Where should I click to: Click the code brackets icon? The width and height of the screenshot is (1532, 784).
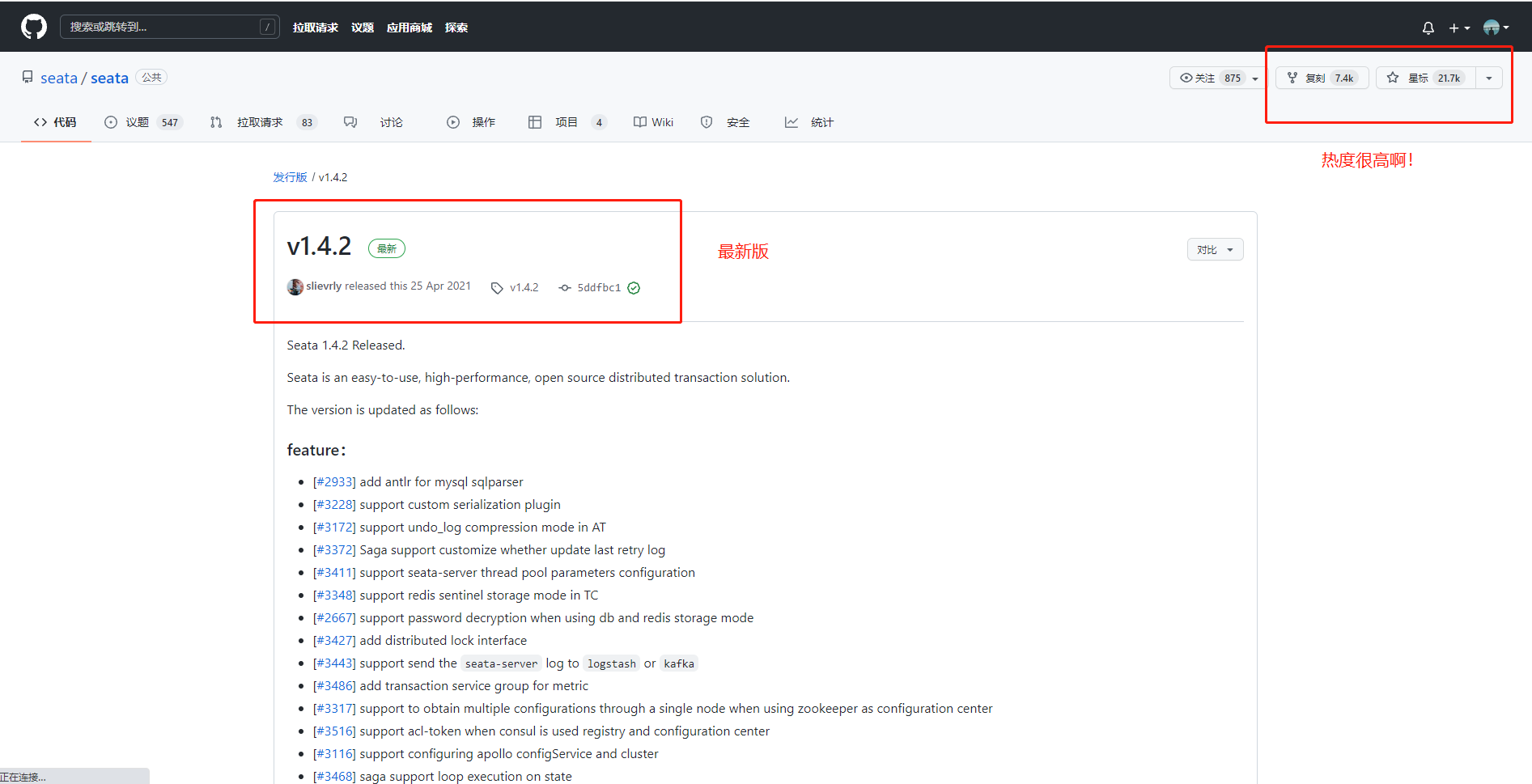(40, 122)
